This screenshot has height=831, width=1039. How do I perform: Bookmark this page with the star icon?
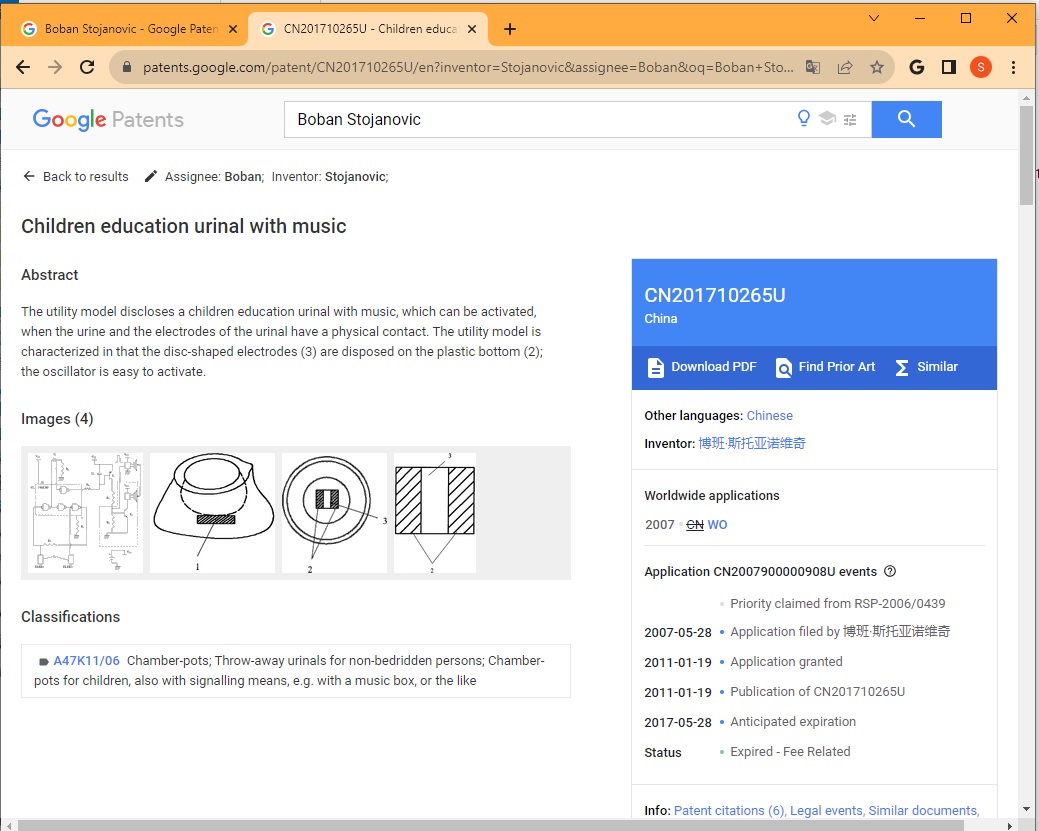[x=877, y=67]
